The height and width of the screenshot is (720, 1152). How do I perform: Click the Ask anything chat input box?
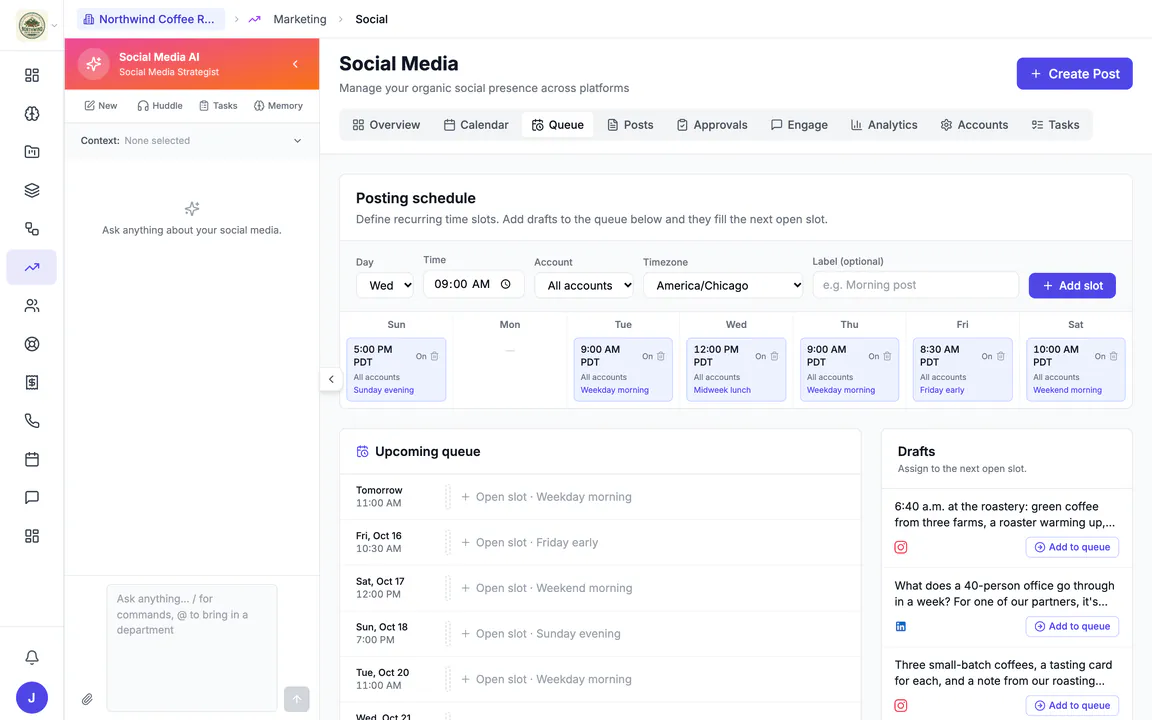coord(192,648)
